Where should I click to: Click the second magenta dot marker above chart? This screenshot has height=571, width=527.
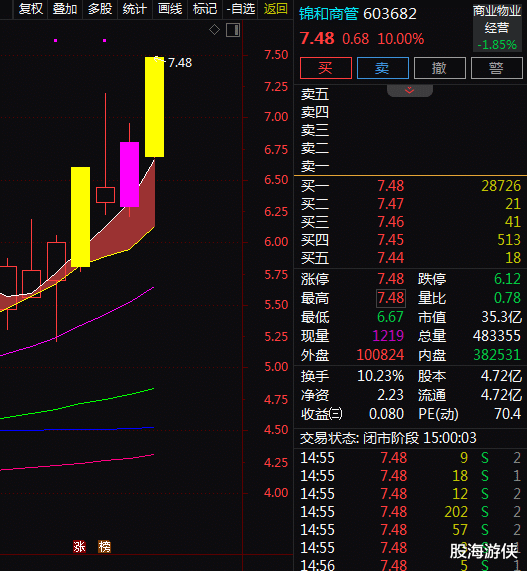[x=105, y=40]
